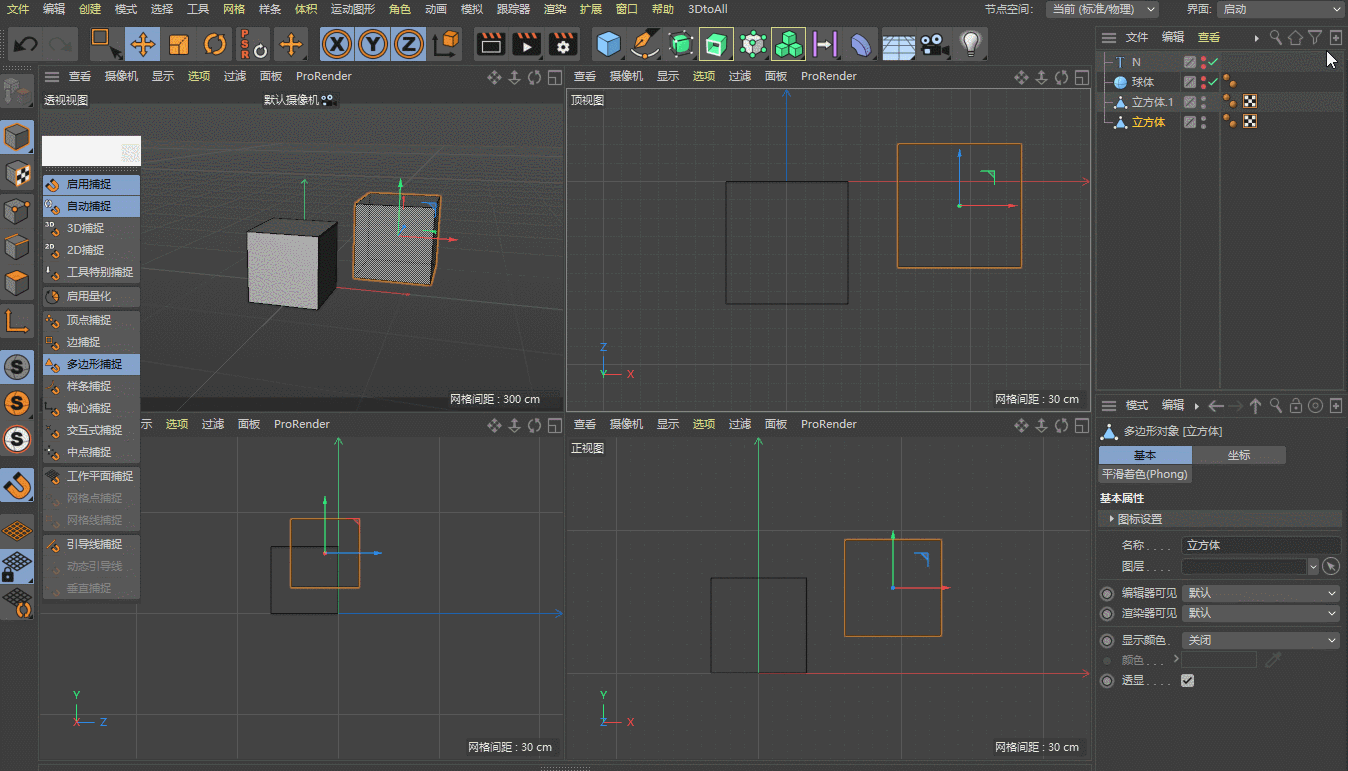Image resolution: width=1348 pixels, height=771 pixels.
Task: Click the 平滑着色(Phong) button
Action: (x=1144, y=475)
